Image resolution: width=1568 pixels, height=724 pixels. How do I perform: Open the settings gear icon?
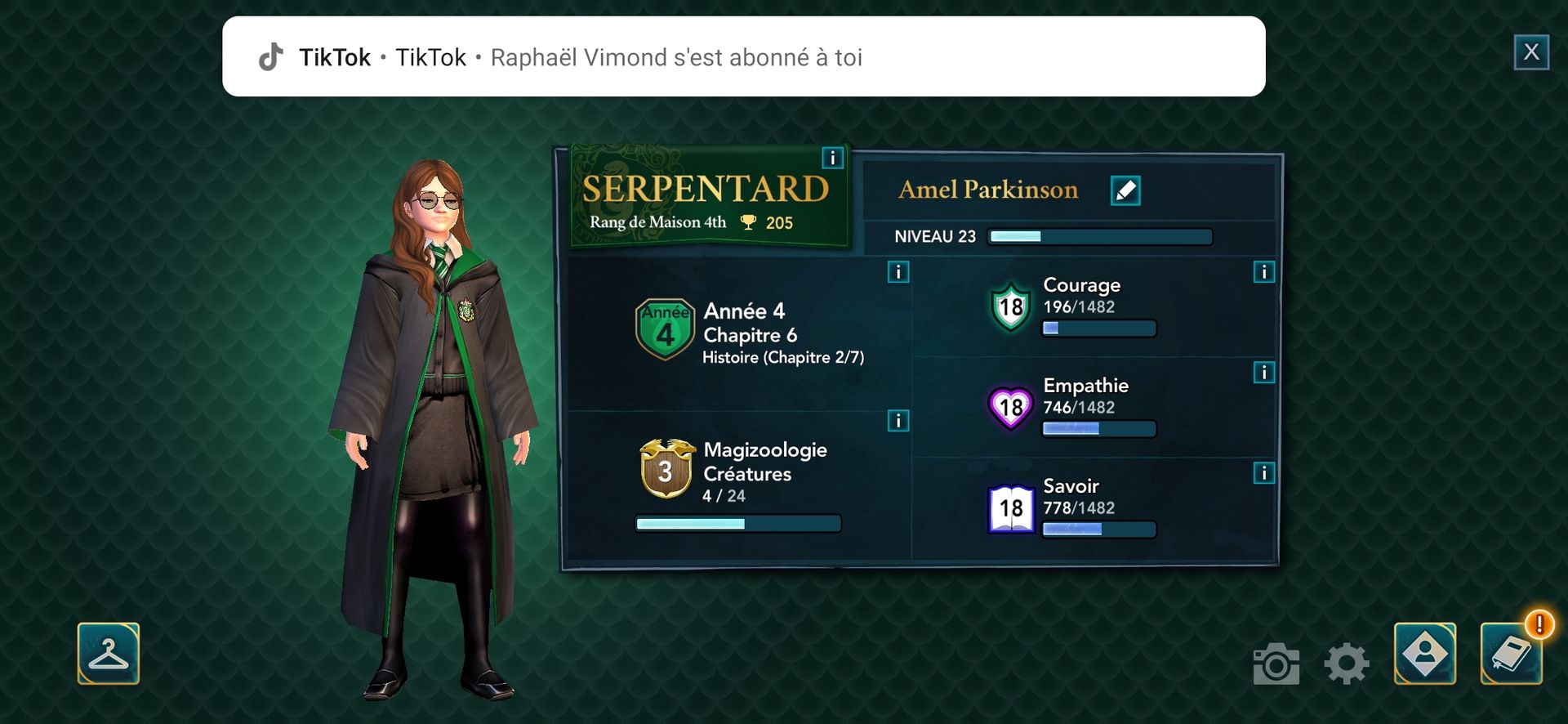(x=1346, y=664)
